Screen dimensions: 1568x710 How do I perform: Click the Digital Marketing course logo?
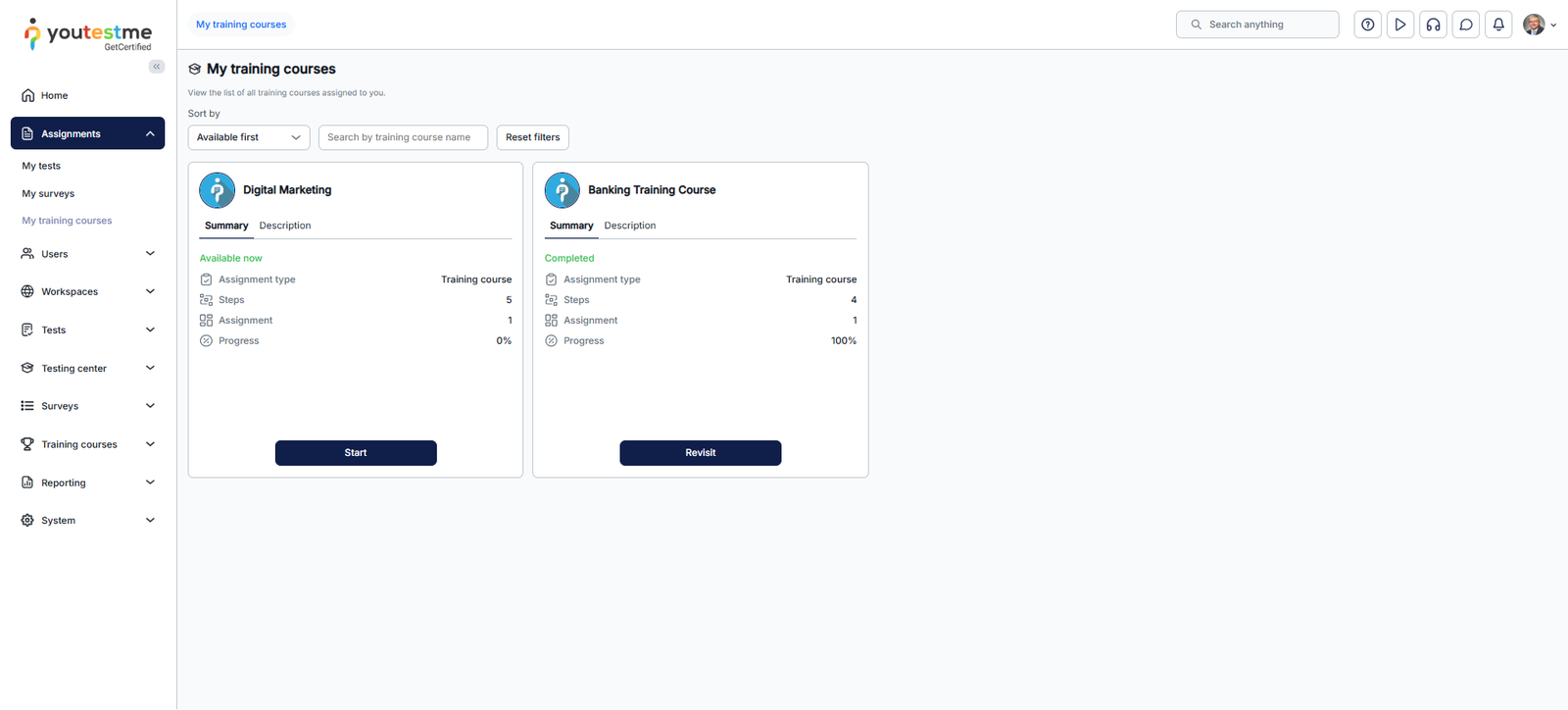coord(217,190)
